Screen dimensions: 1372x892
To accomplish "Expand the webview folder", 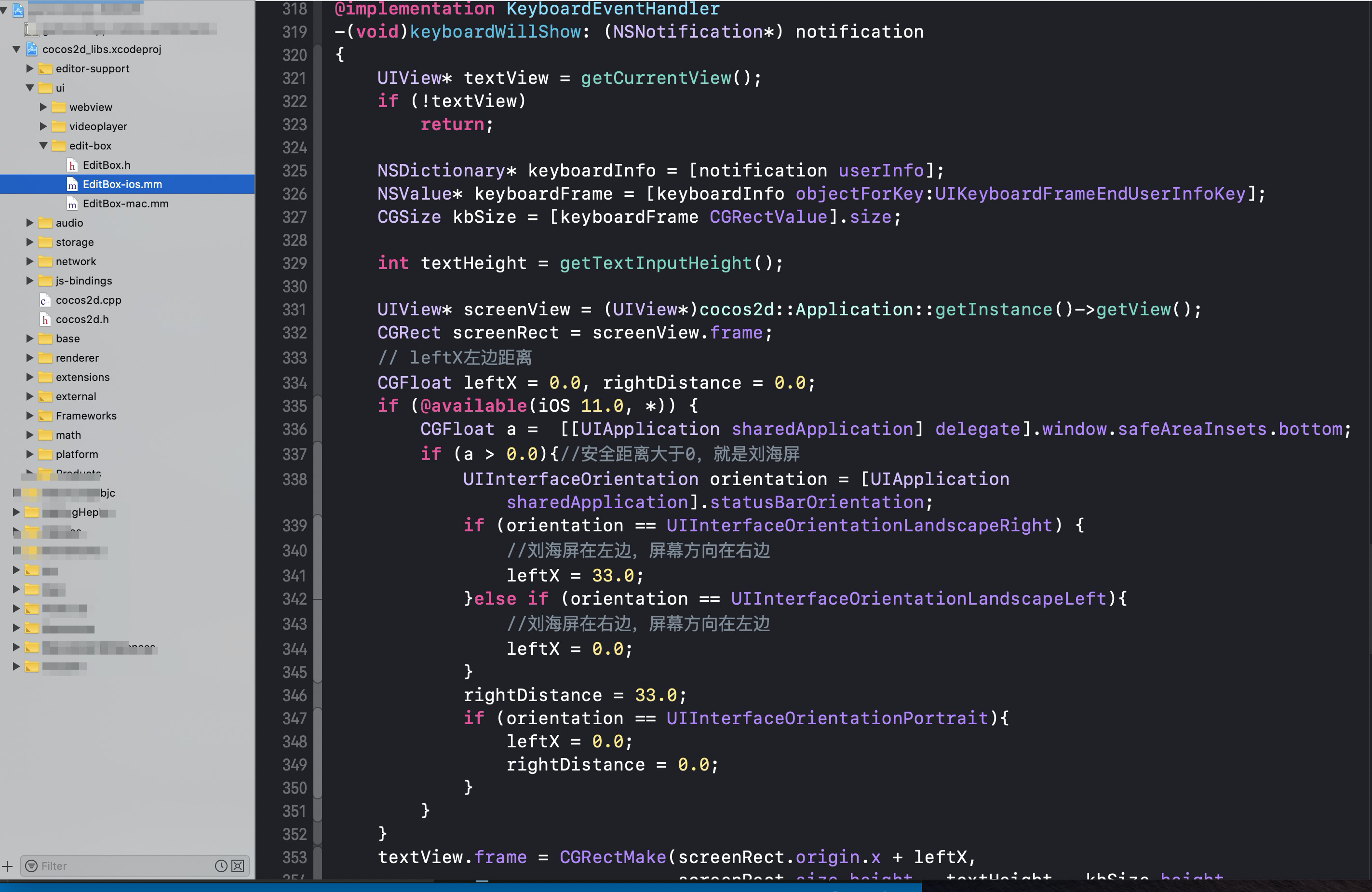I will tap(44, 107).
